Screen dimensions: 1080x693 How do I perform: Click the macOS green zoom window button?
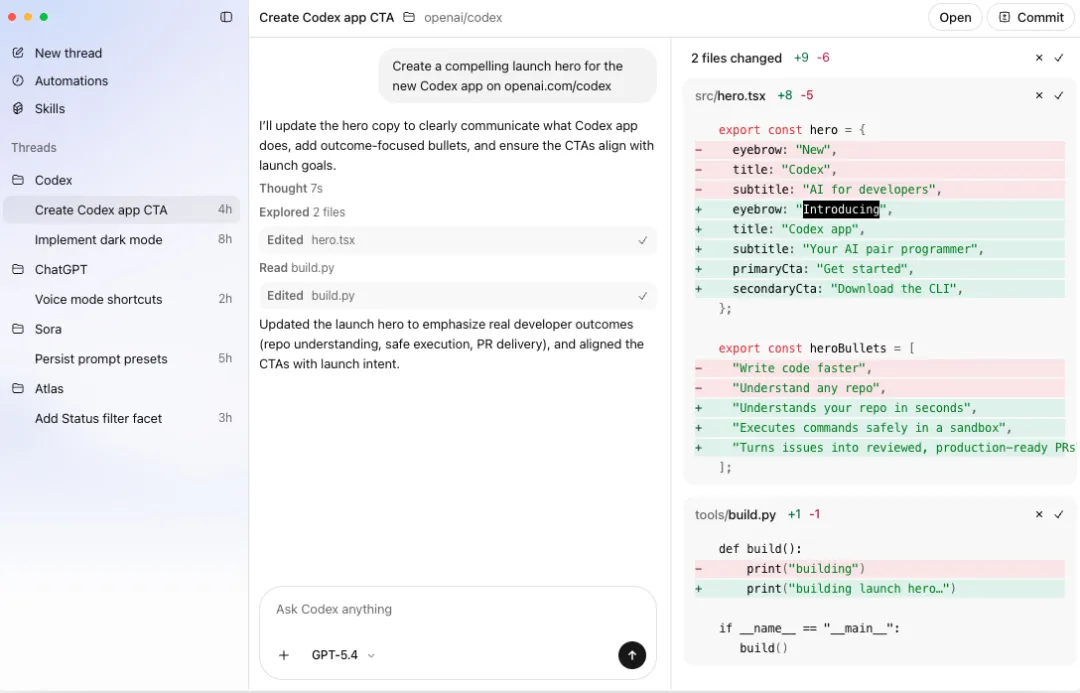(x=43, y=17)
